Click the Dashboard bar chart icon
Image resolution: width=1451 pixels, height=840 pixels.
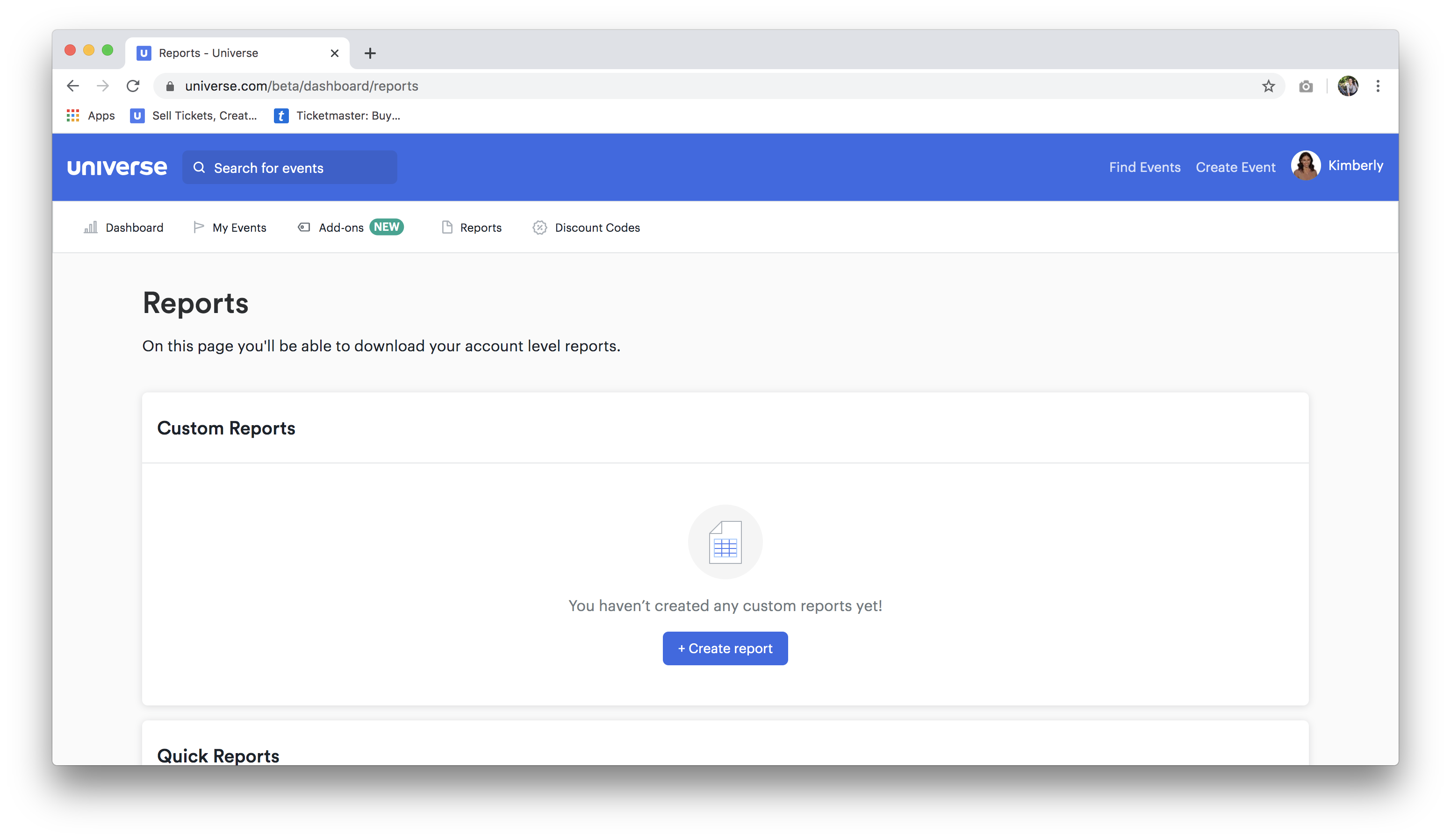click(x=90, y=227)
